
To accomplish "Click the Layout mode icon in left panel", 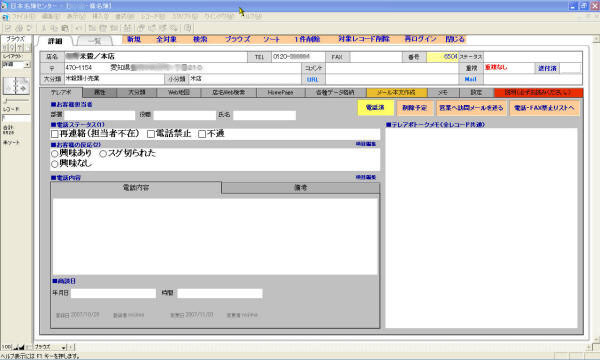I will tap(20, 47).
